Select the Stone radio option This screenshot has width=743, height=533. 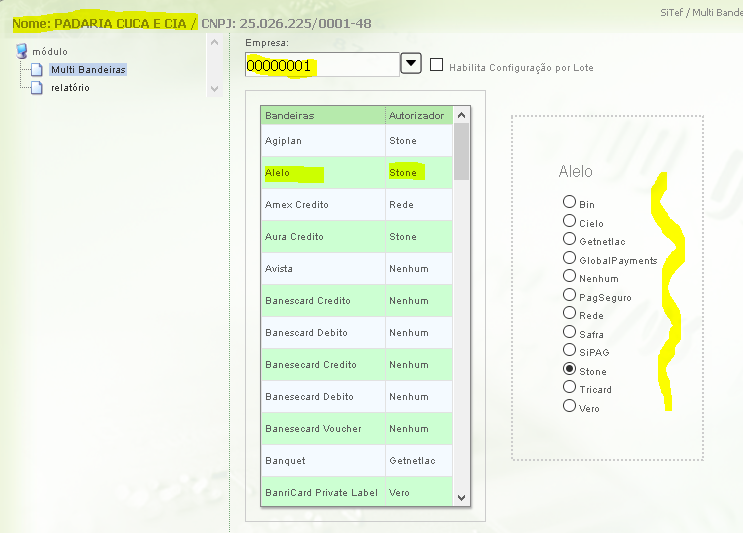coord(569,369)
